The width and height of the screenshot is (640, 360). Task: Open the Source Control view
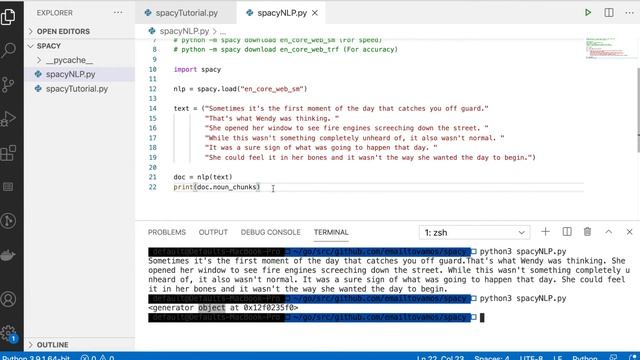pyautogui.click(x=8, y=84)
